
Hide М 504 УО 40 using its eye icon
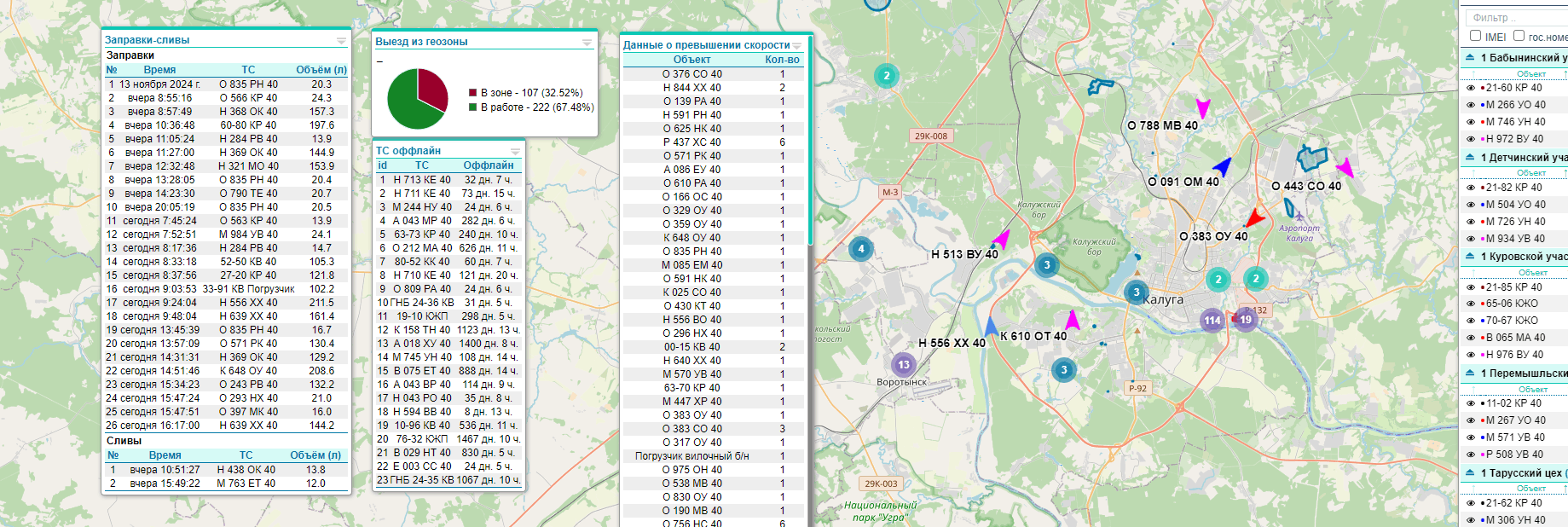(1471, 205)
